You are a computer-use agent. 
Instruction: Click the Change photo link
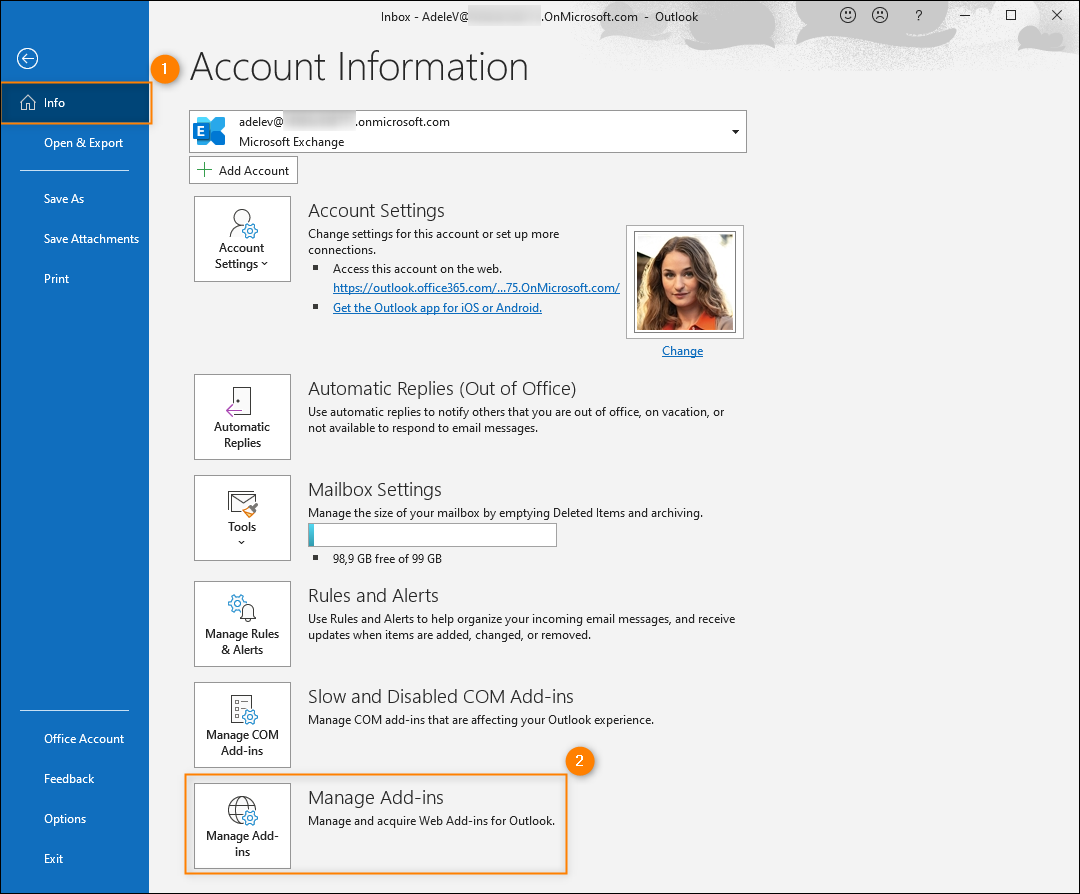[x=682, y=351]
